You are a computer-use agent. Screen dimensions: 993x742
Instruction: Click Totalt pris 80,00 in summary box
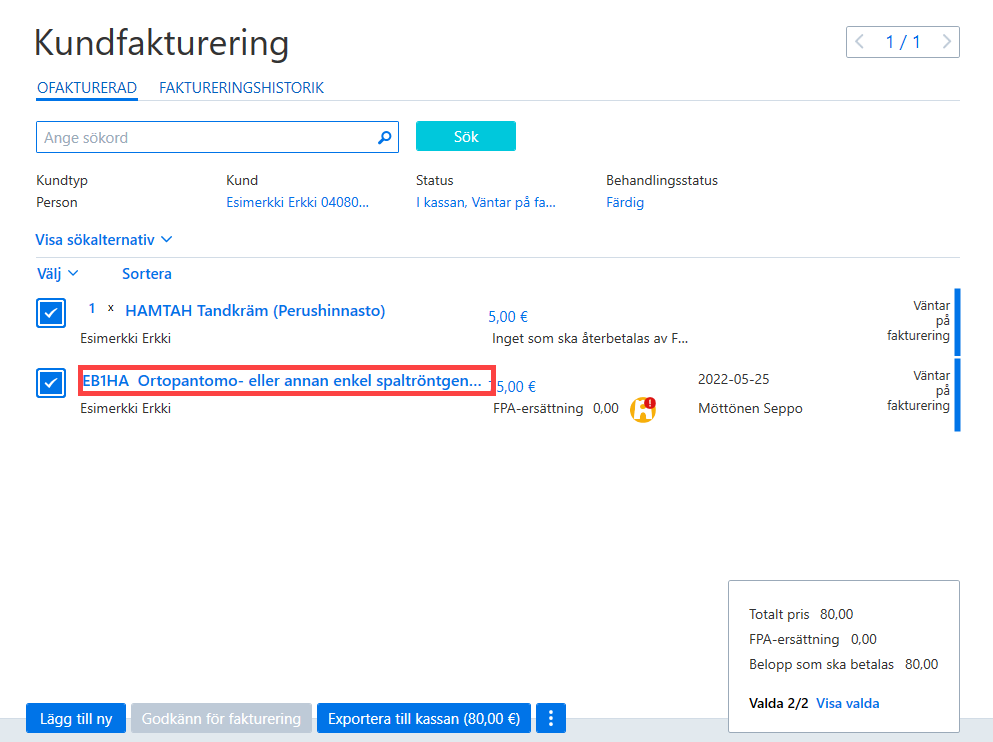click(801, 614)
